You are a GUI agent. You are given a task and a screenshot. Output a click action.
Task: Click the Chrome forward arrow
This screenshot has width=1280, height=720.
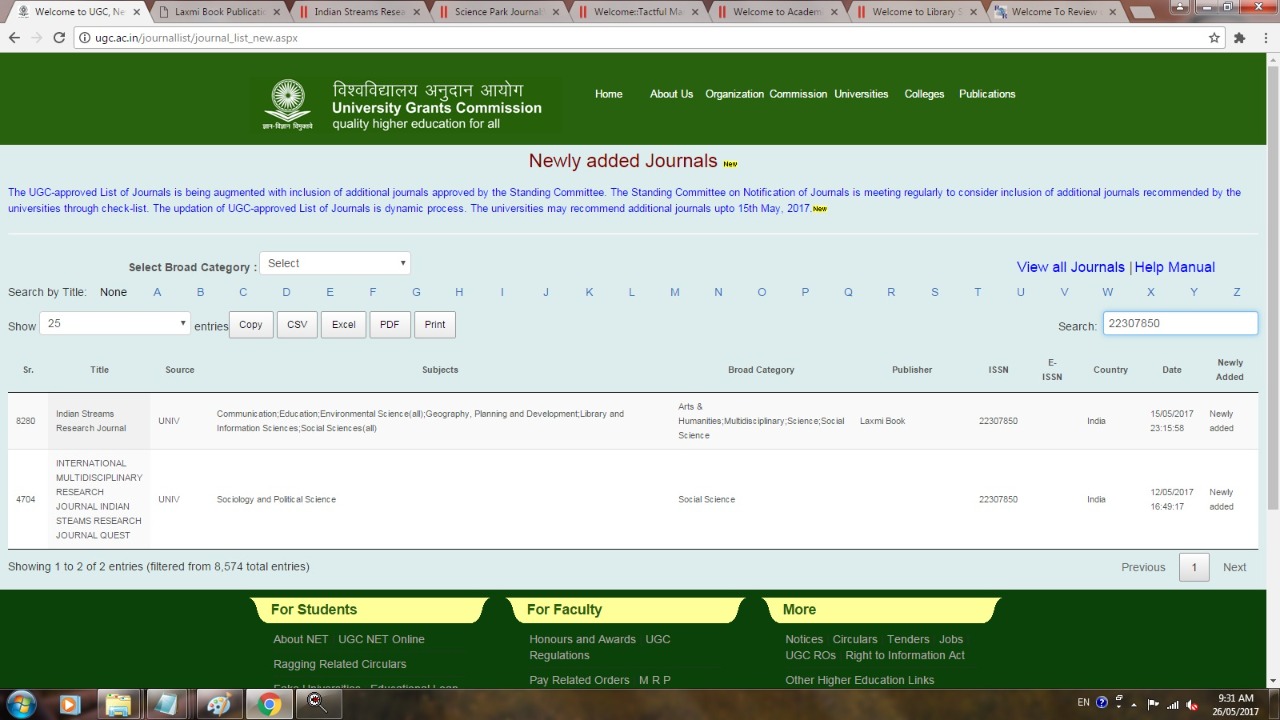[x=36, y=38]
